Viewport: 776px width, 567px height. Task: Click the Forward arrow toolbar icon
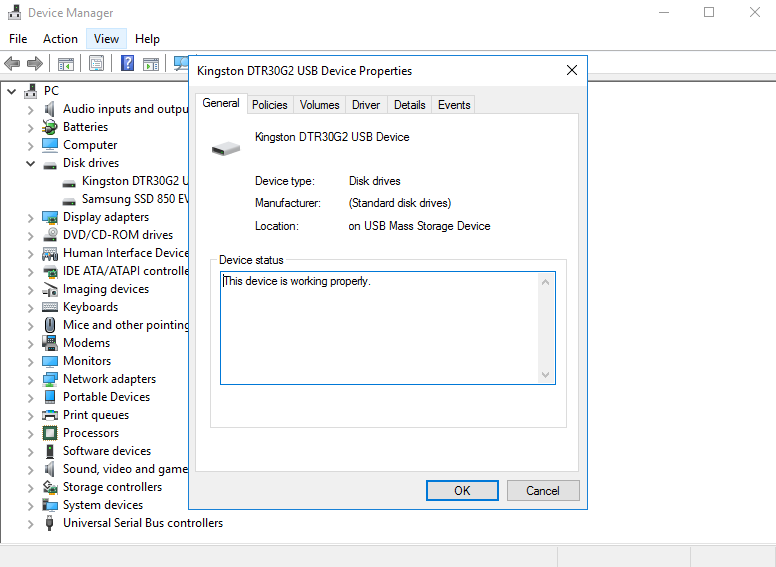[x=35, y=63]
